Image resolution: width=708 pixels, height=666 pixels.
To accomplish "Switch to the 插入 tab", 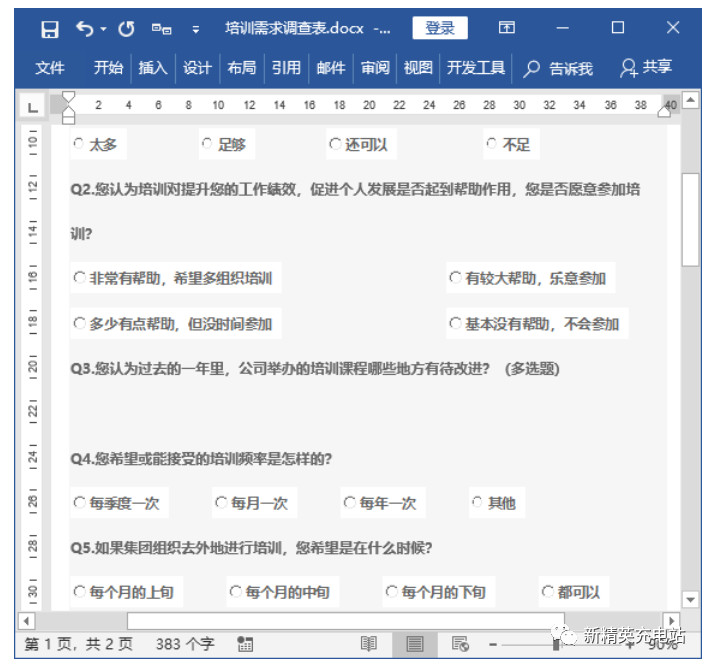I will click(153, 68).
